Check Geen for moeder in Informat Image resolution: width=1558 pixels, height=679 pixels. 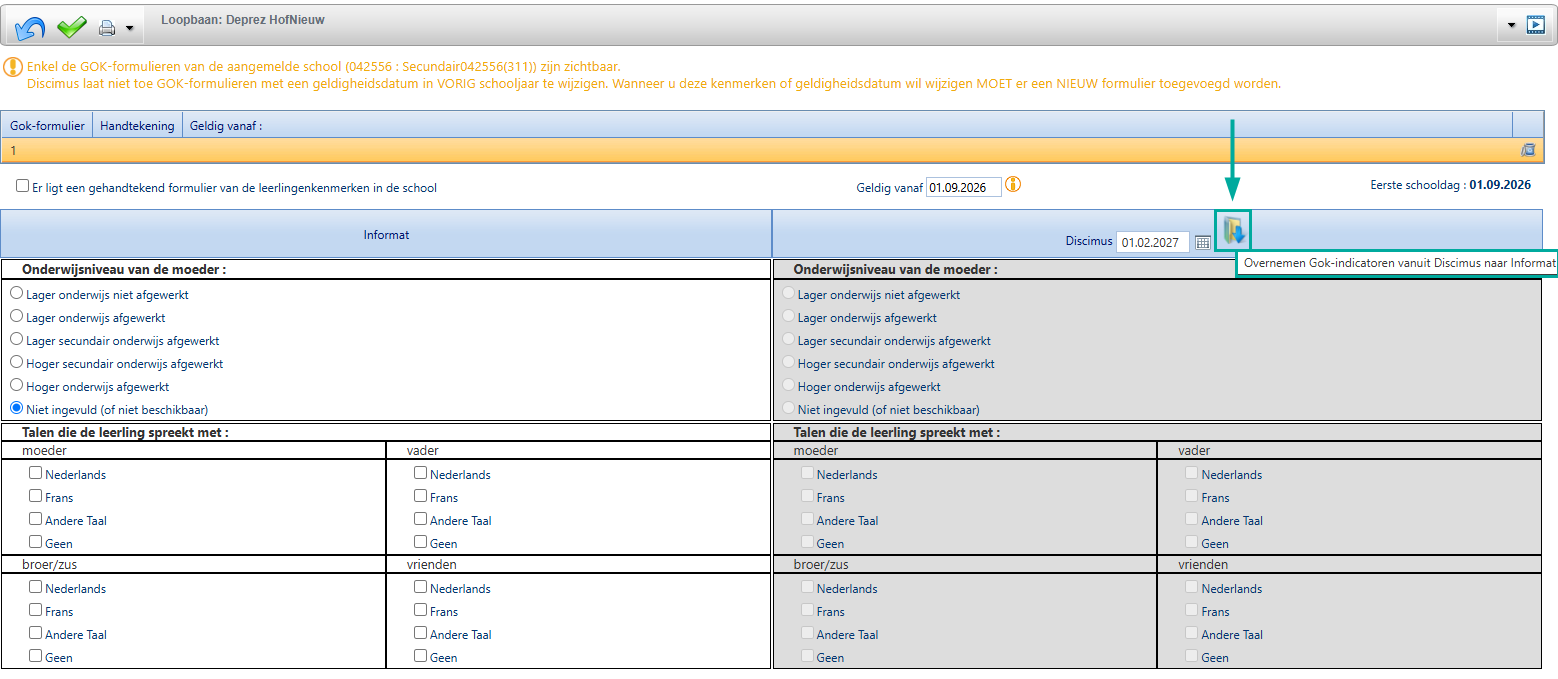pyautogui.click(x=36, y=542)
